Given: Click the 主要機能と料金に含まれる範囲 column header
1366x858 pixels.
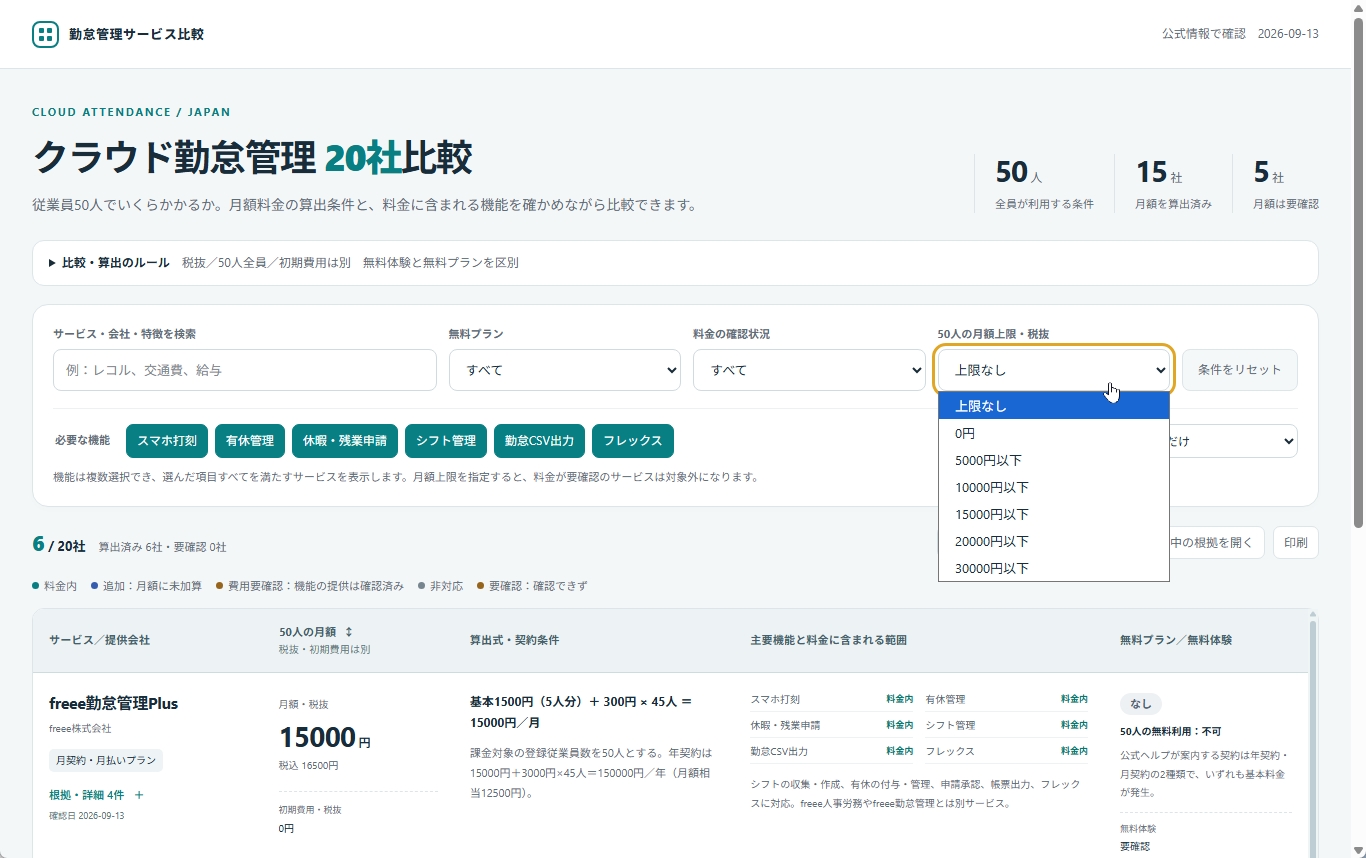Looking at the screenshot, I should point(829,640).
